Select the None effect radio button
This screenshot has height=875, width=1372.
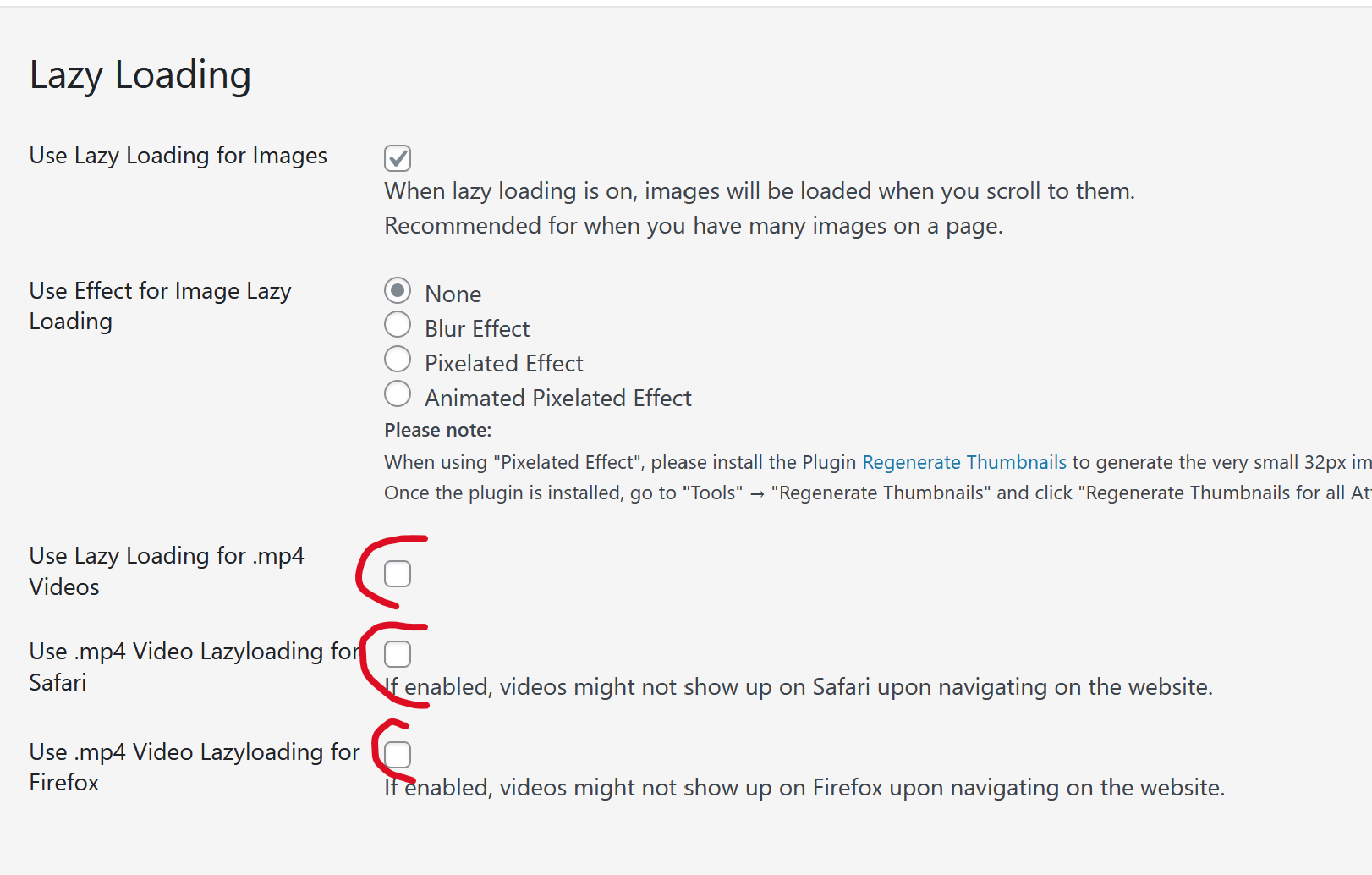click(x=398, y=291)
